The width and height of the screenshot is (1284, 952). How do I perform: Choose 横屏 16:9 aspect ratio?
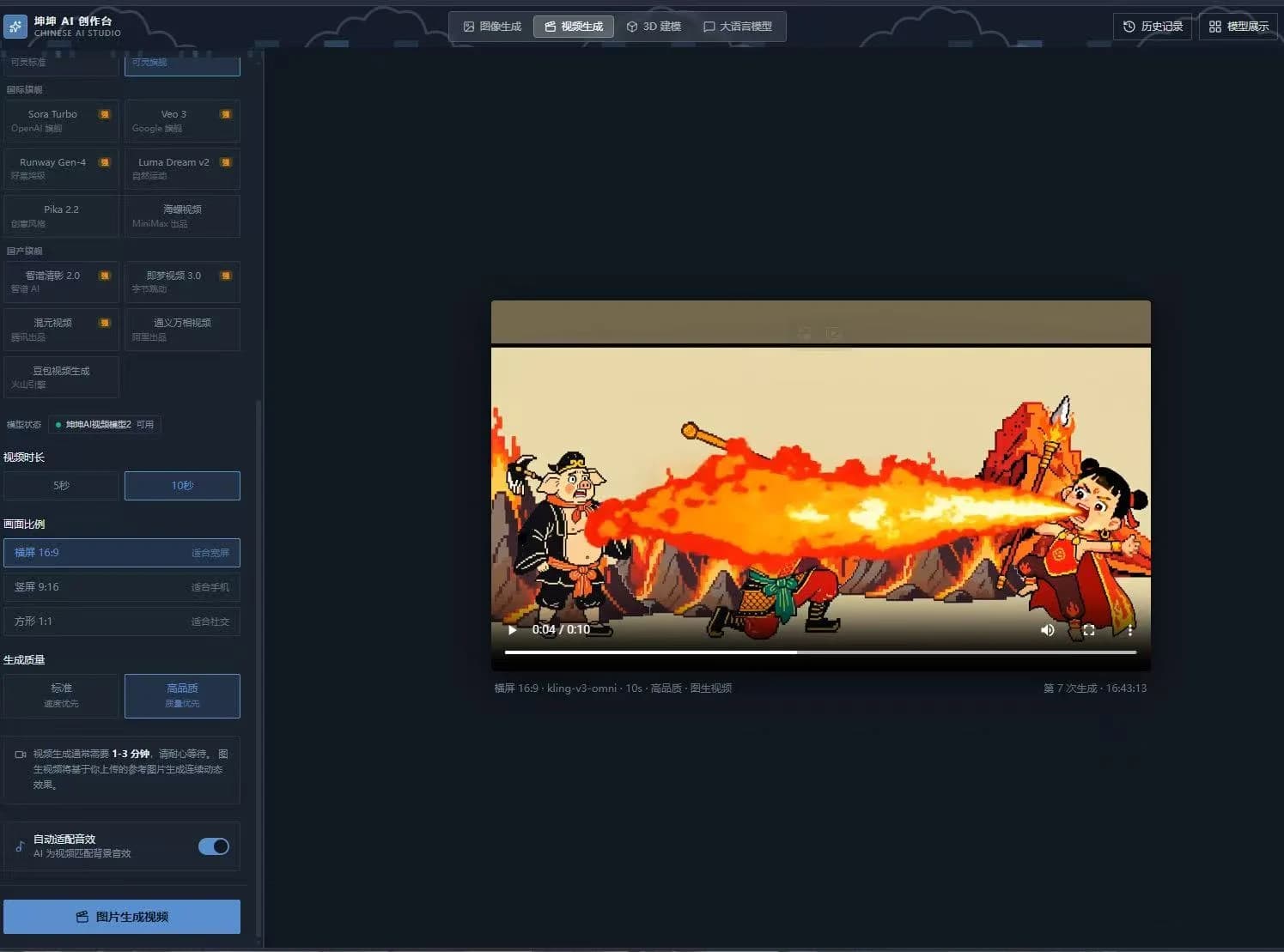pos(122,553)
